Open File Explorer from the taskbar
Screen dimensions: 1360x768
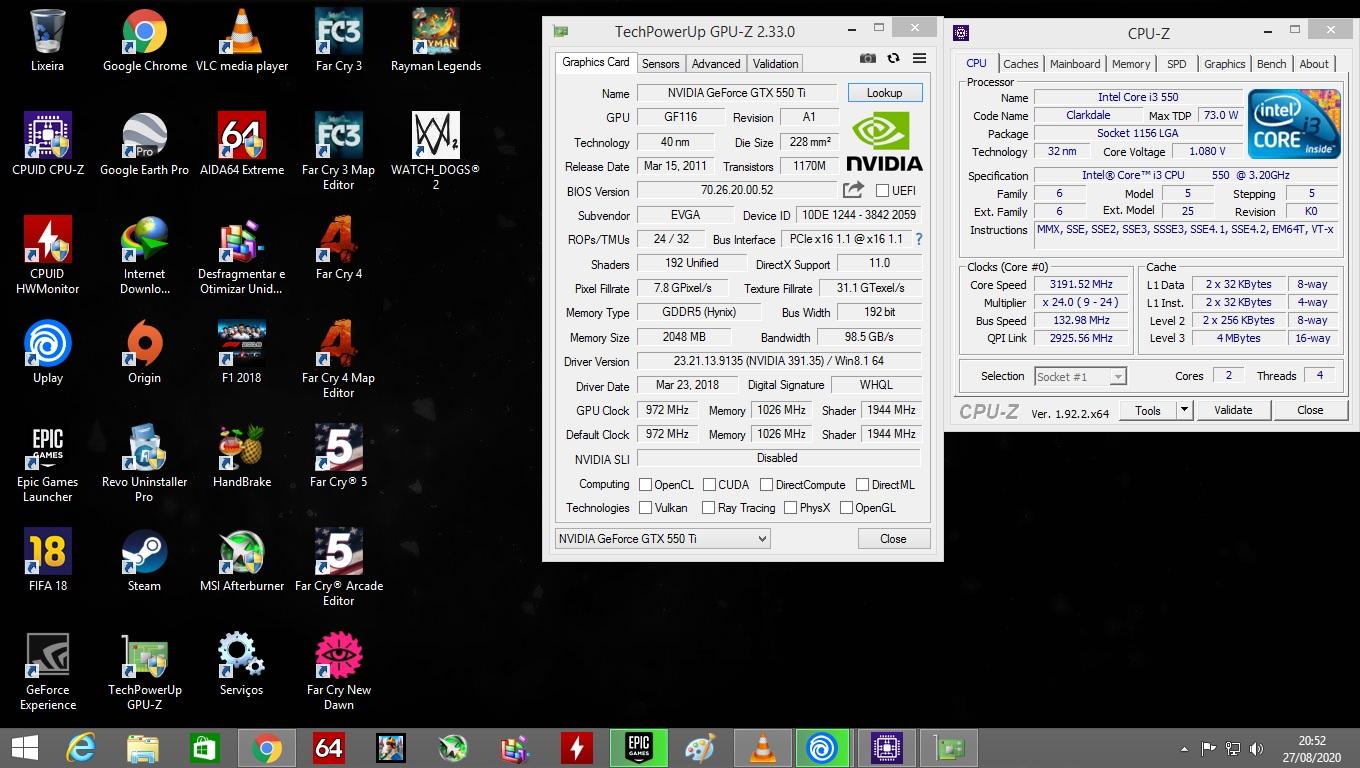[x=143, y=748]
